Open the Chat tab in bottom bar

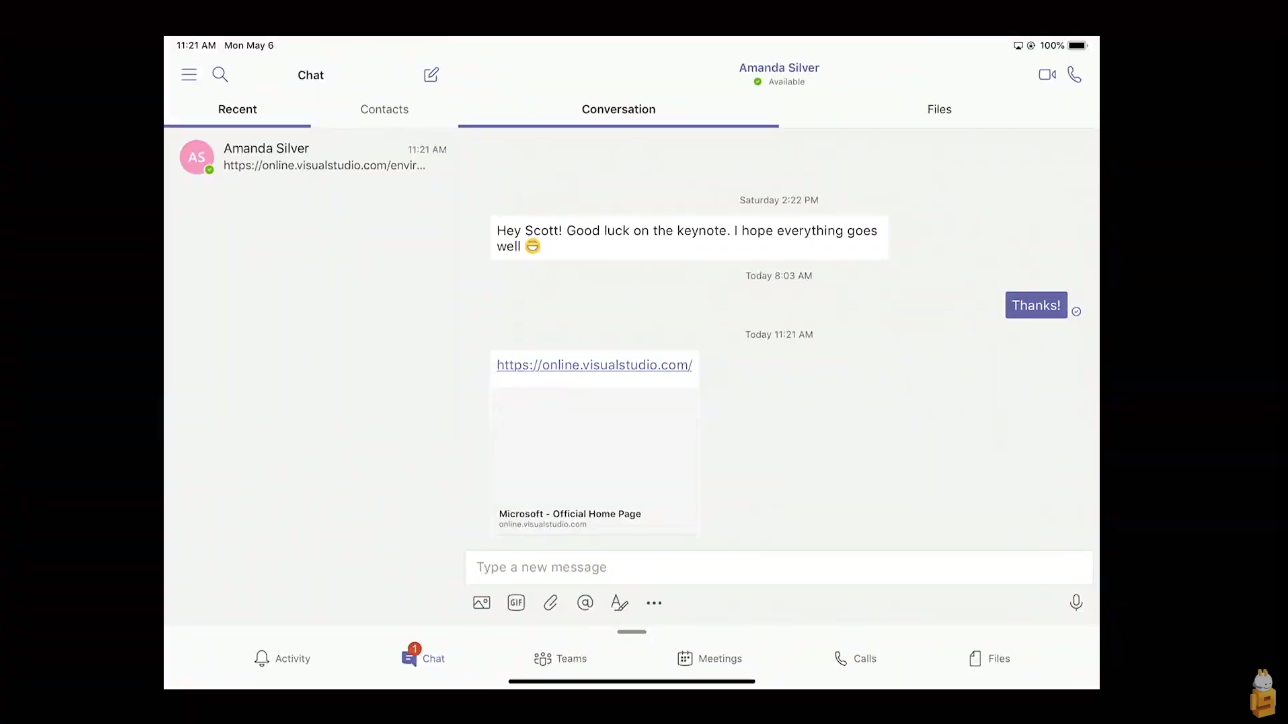[423, 657]
